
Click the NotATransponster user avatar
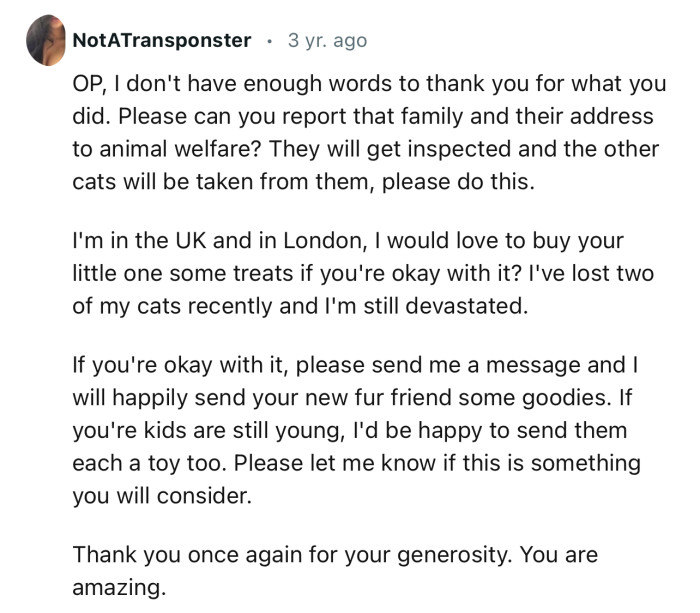click(x=46, y=41)
